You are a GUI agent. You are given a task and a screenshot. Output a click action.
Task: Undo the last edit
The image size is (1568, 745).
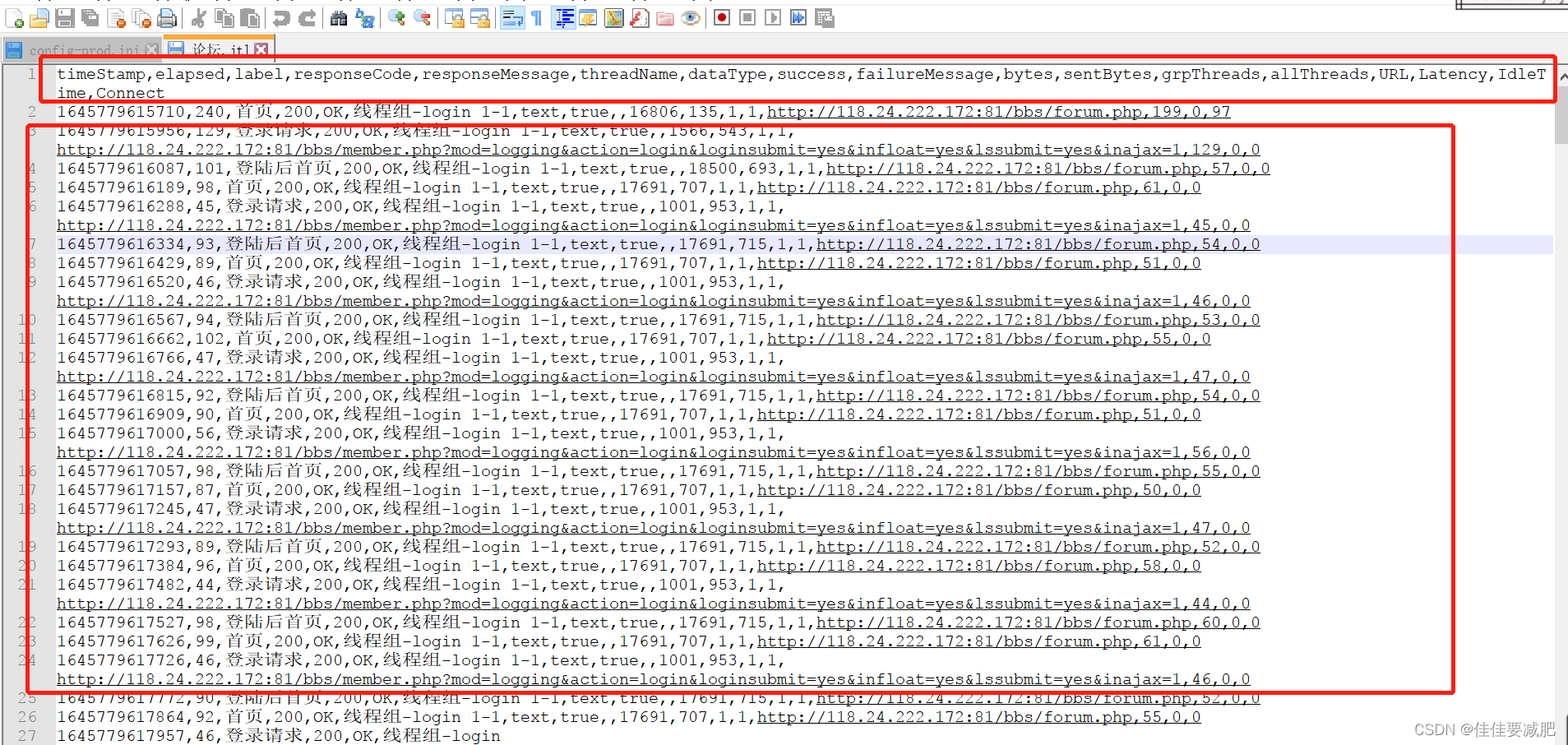281,18
